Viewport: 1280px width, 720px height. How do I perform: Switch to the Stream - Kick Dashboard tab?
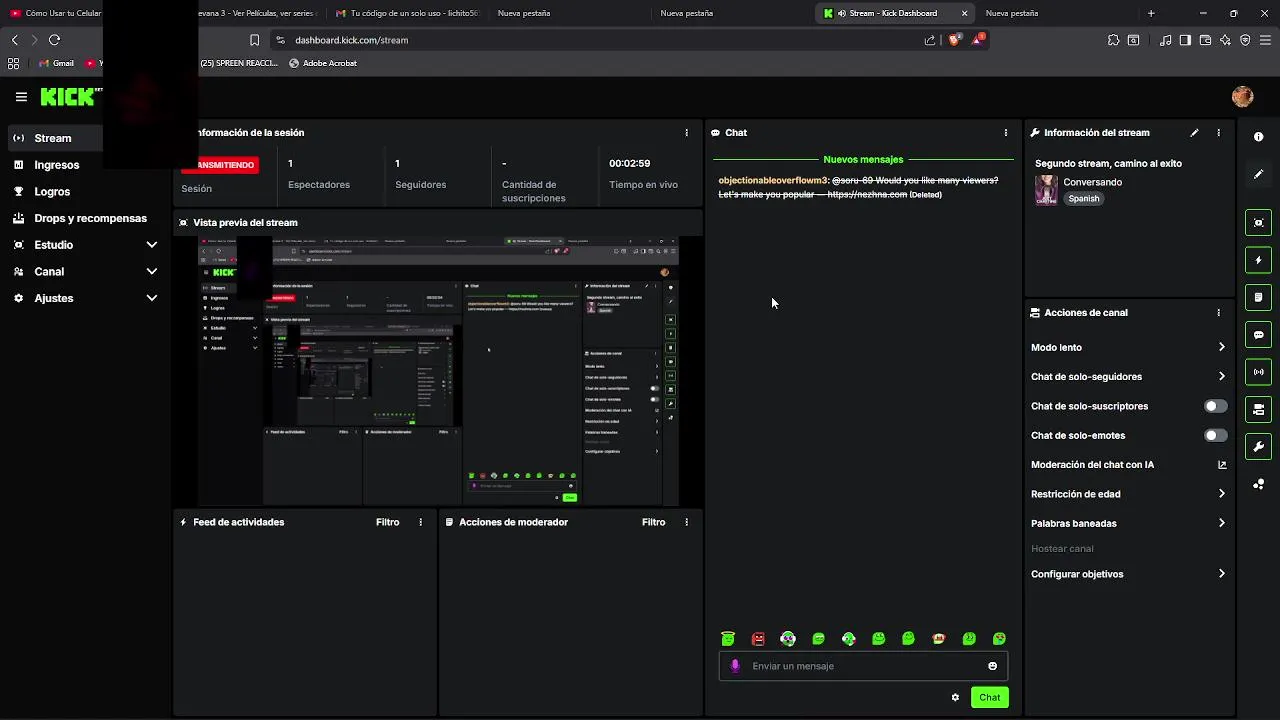[x=895, y=13]
